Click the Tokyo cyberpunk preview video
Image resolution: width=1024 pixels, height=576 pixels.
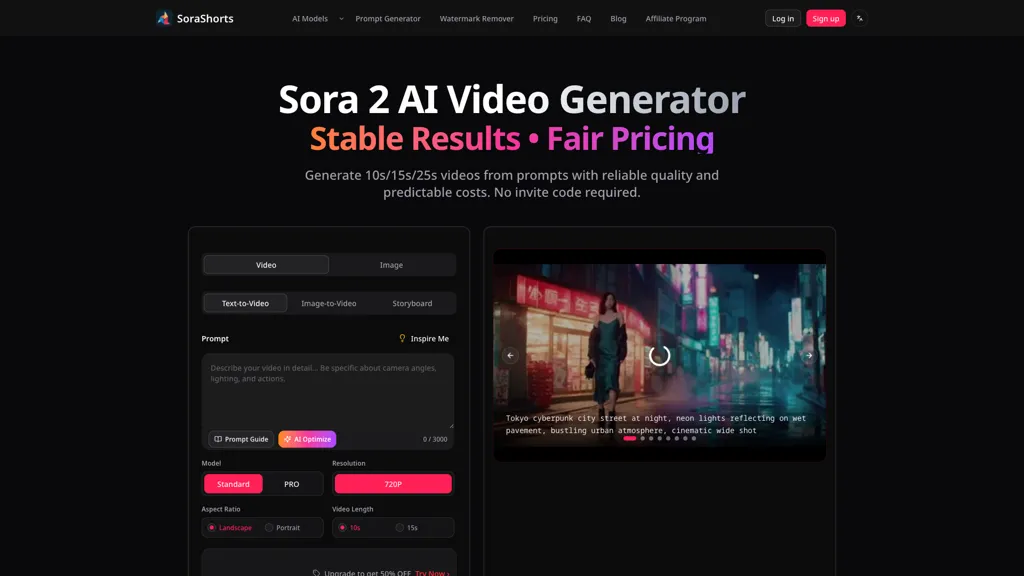(660, 355)
